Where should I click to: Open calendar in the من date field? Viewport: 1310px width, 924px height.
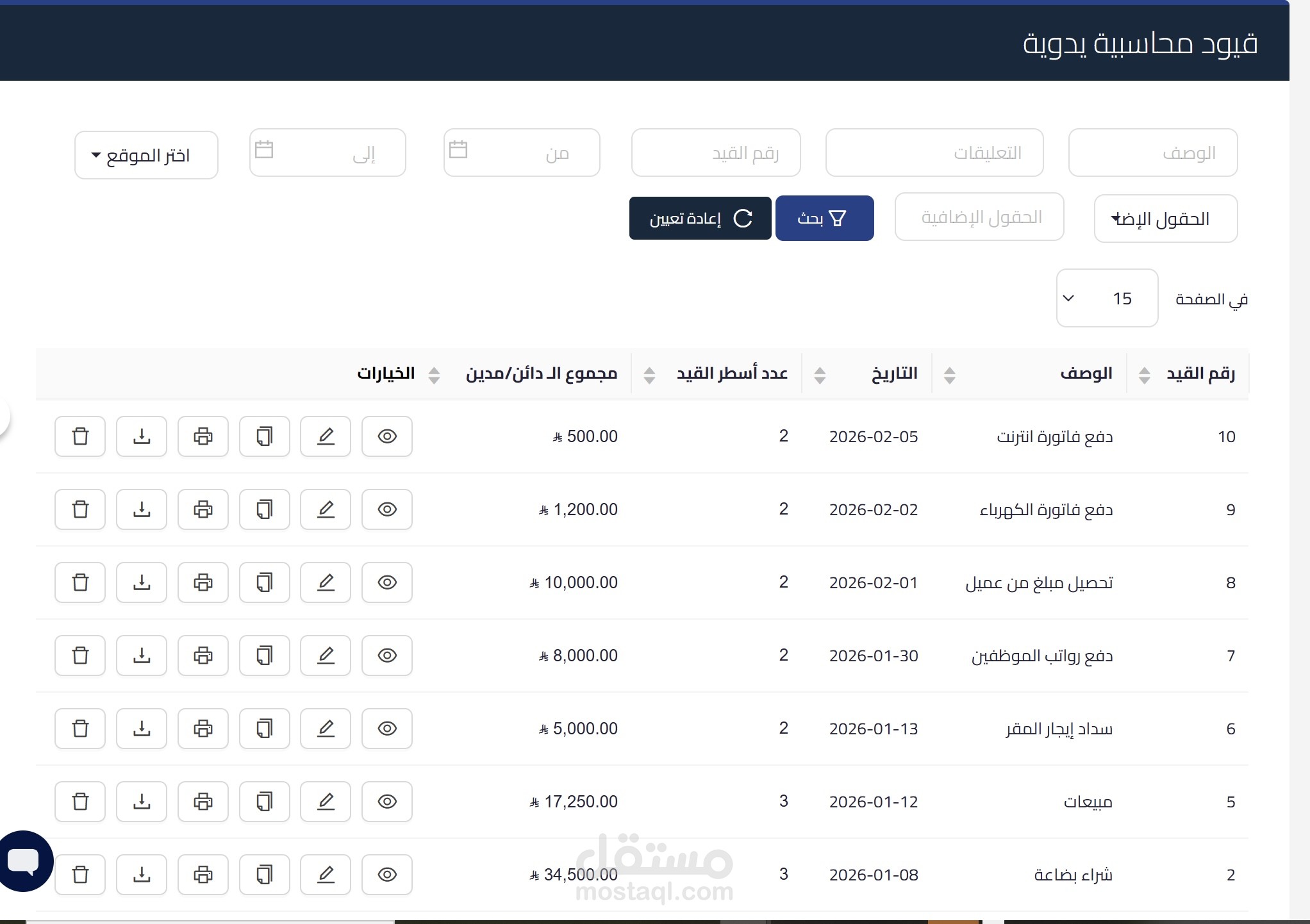[458, 149]
